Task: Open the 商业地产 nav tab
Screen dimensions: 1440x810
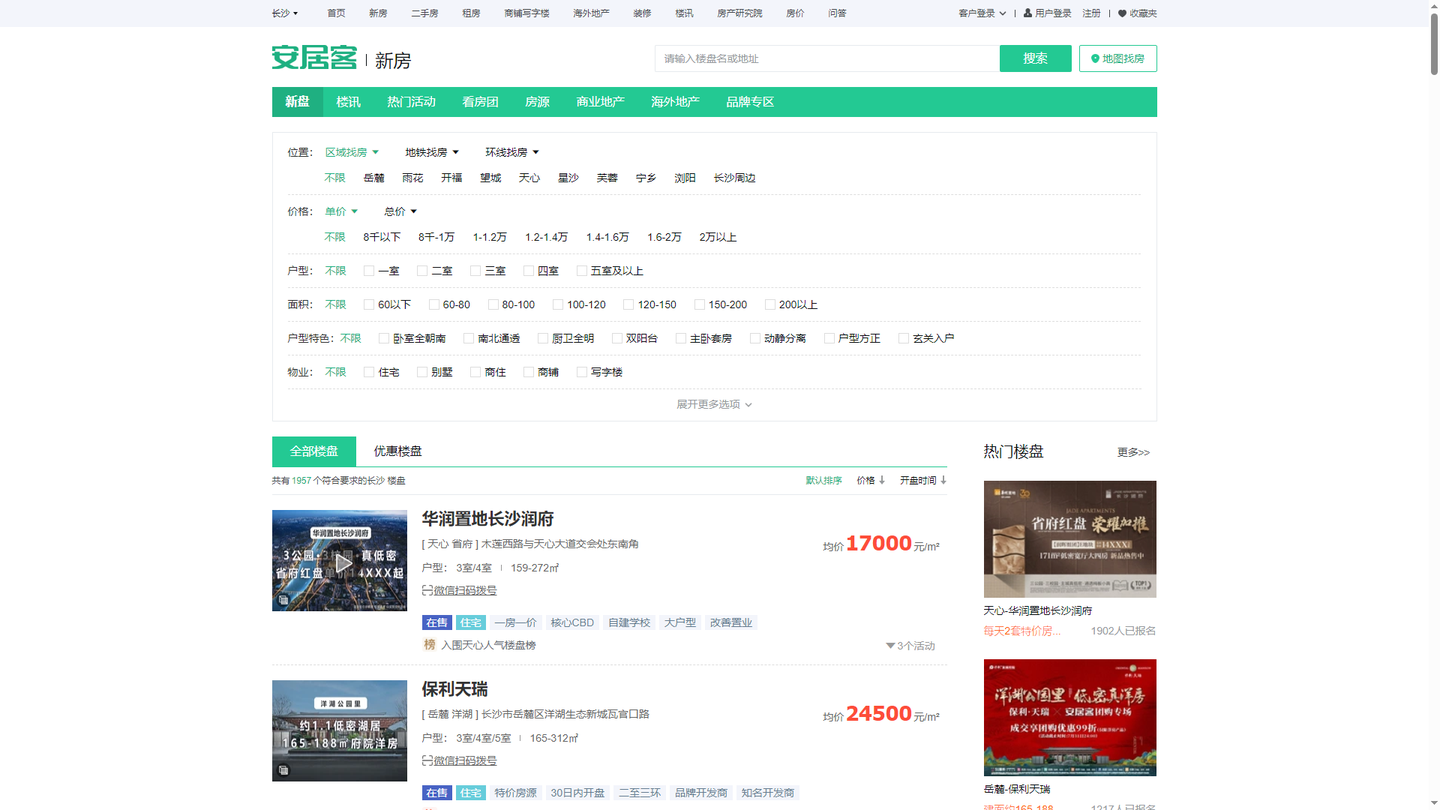Action: (600, 102)
